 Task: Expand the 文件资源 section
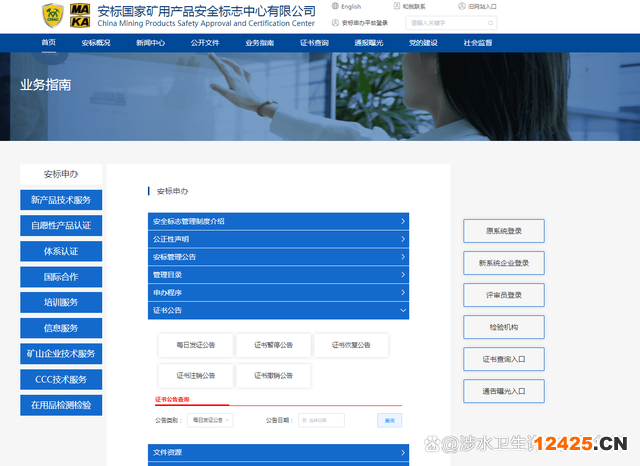[x=278, y=453]
